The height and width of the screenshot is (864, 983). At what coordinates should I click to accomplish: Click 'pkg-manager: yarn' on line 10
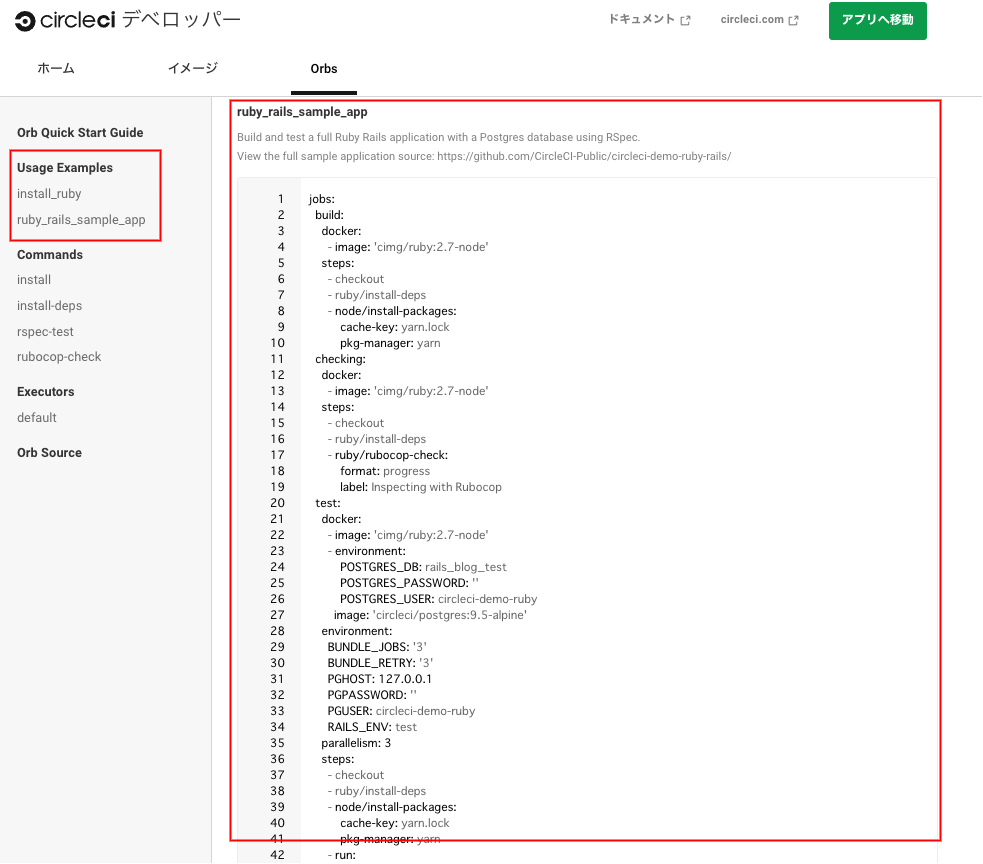coord(390,343)
